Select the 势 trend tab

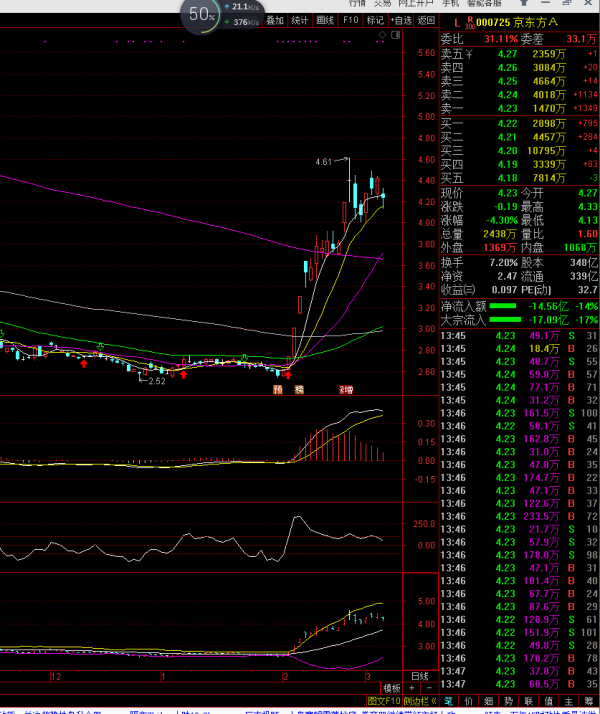tap(509, 701)
